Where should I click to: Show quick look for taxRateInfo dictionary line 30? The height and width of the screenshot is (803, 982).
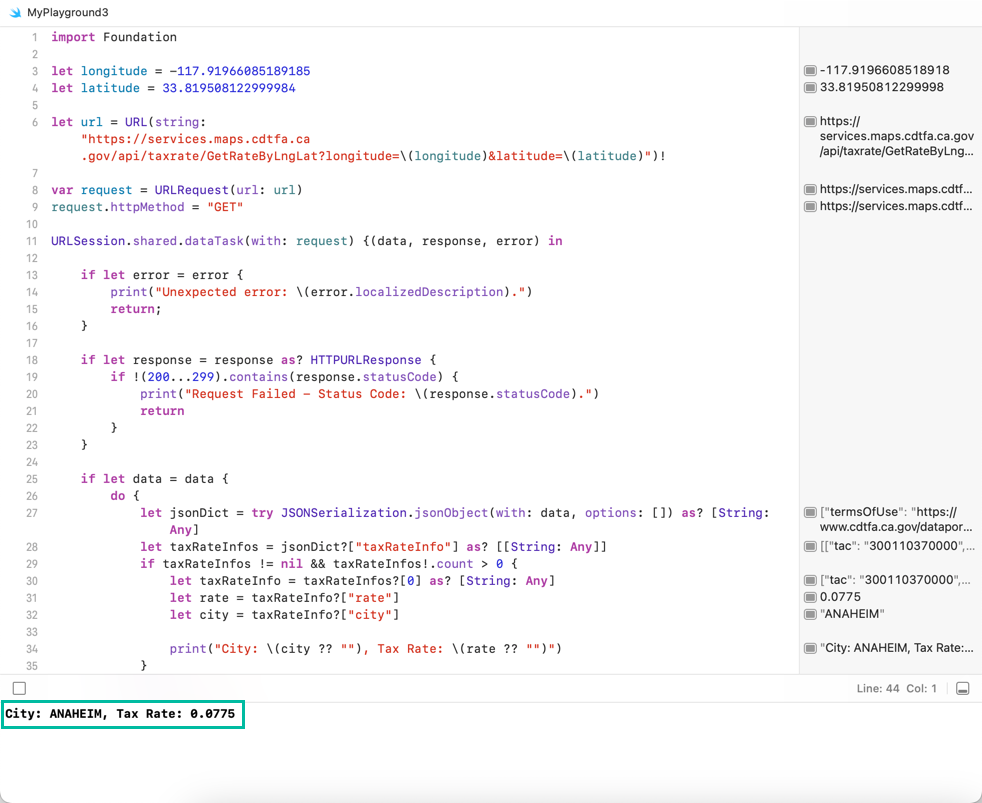pos(810,580)
